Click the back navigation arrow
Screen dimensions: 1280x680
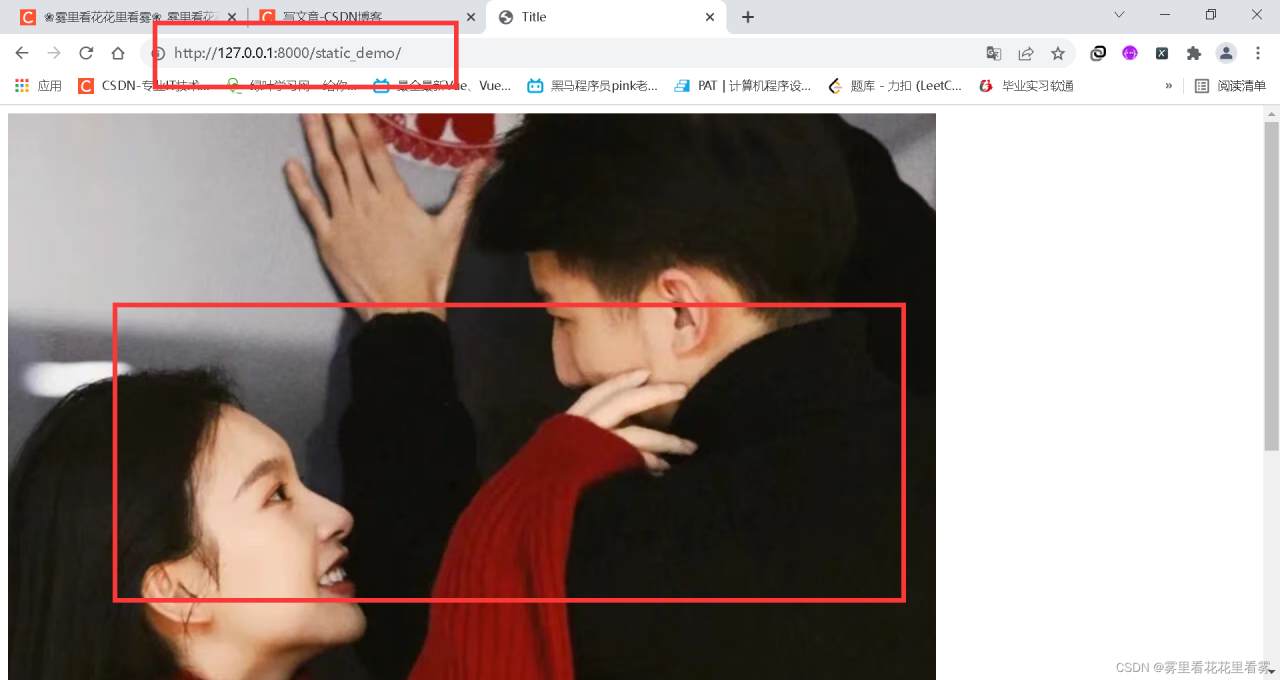[x=21, y=53]
